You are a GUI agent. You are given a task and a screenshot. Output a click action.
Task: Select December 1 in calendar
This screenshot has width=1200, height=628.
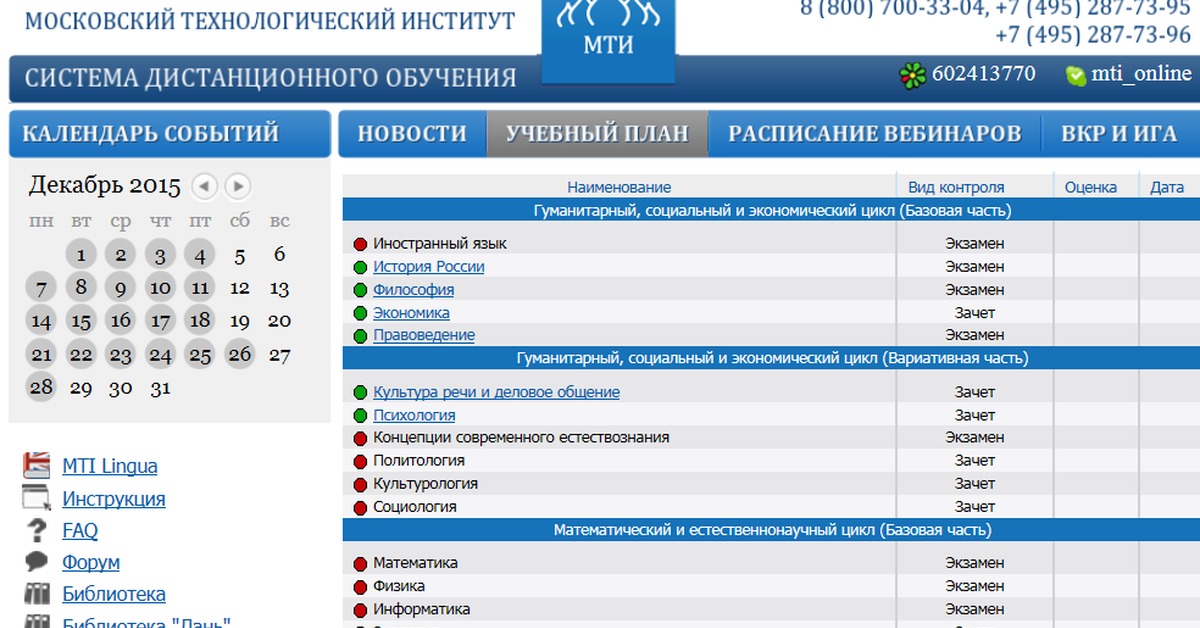(x=81, y=254)
